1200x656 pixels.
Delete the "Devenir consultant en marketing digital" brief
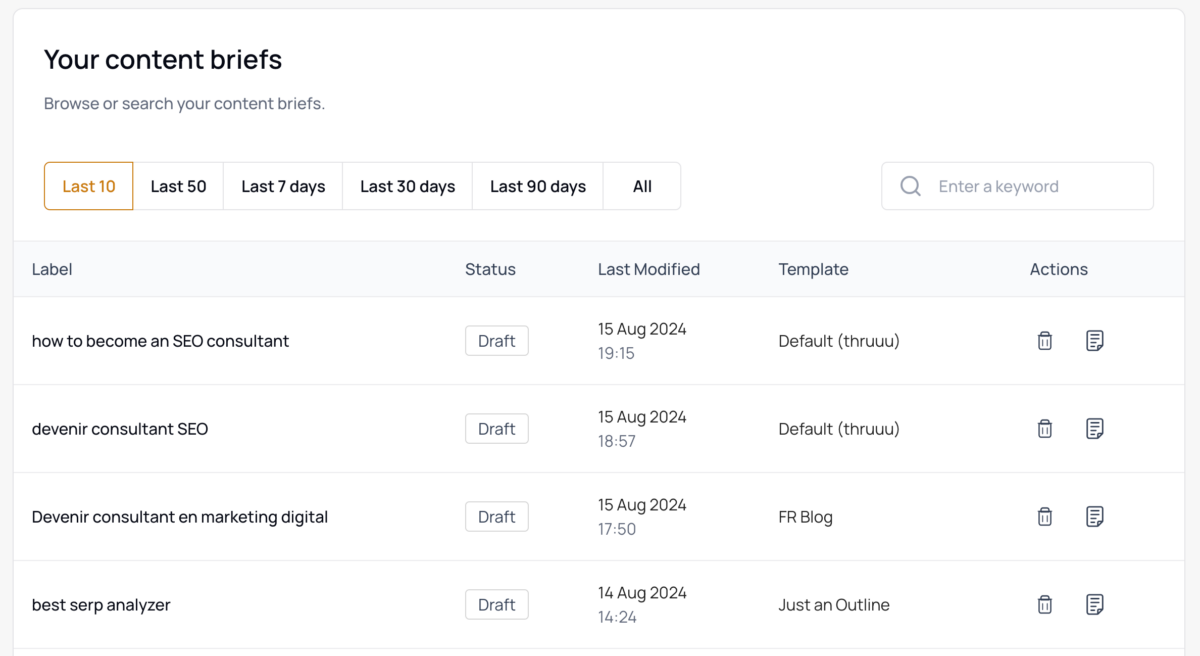(x=1044, y=516)
